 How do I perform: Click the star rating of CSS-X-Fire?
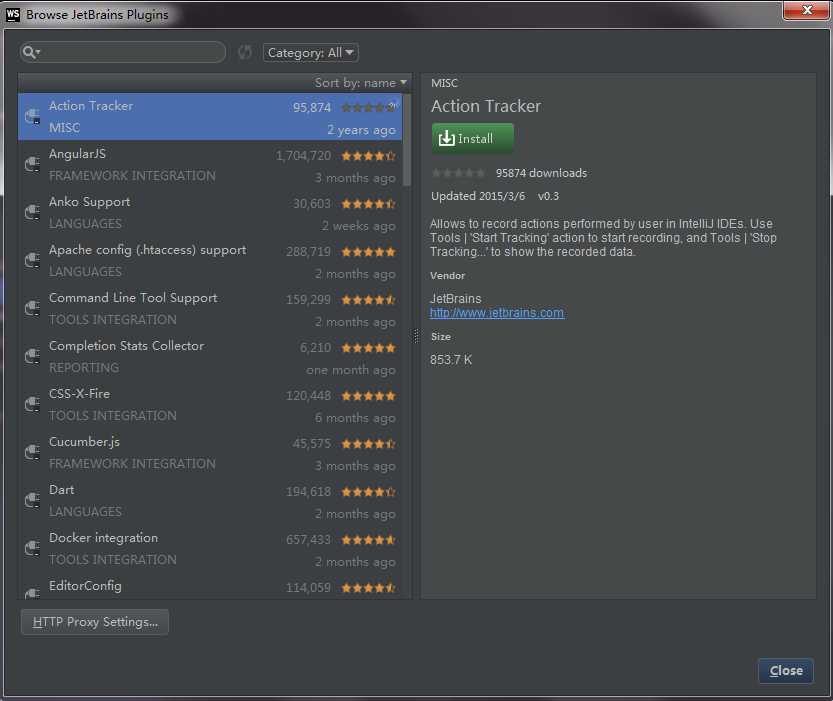(x=368, y=396)
